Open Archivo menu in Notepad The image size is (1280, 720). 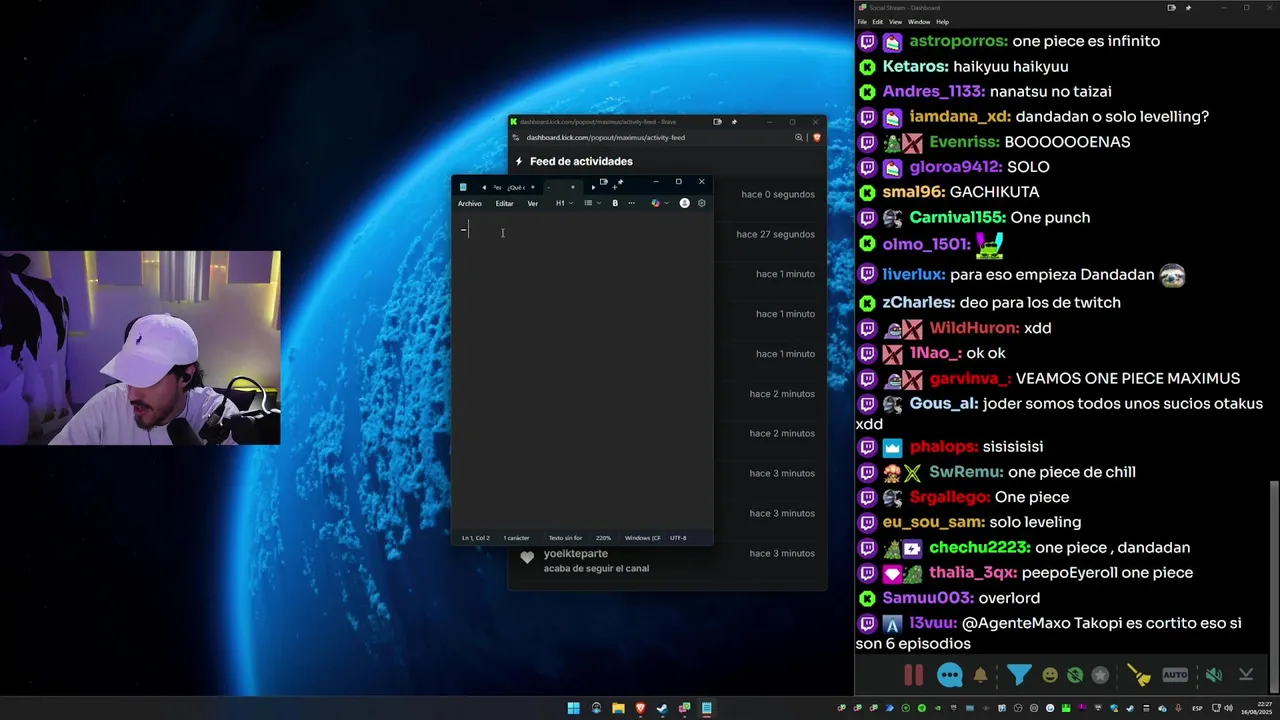(x=470, y=203)
